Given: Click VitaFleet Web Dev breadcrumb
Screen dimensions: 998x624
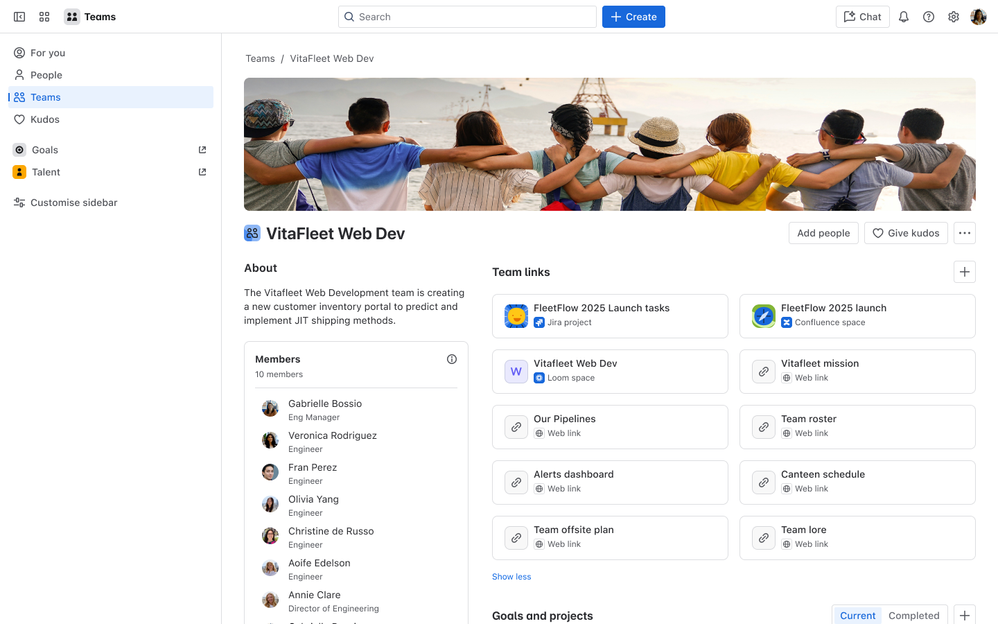Looking at the screenshot, I should (332, 59).
